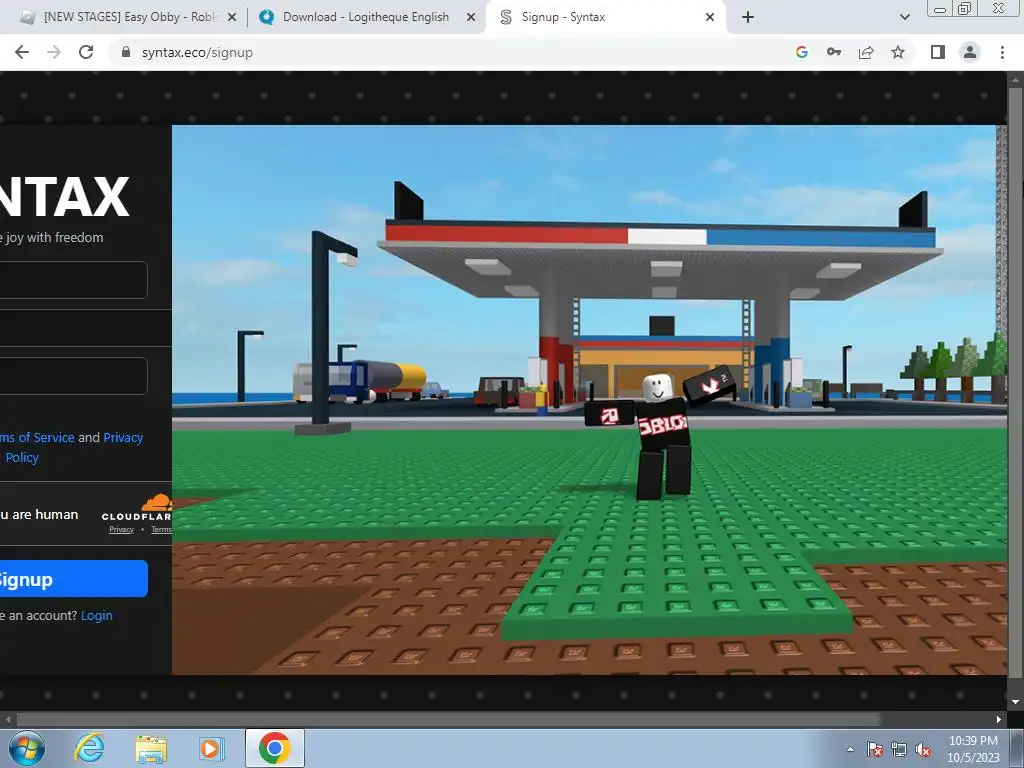Viewport: 1024px width, 768px height.
Task: Close the Easy Obby tab
Action: coord(231,18)
